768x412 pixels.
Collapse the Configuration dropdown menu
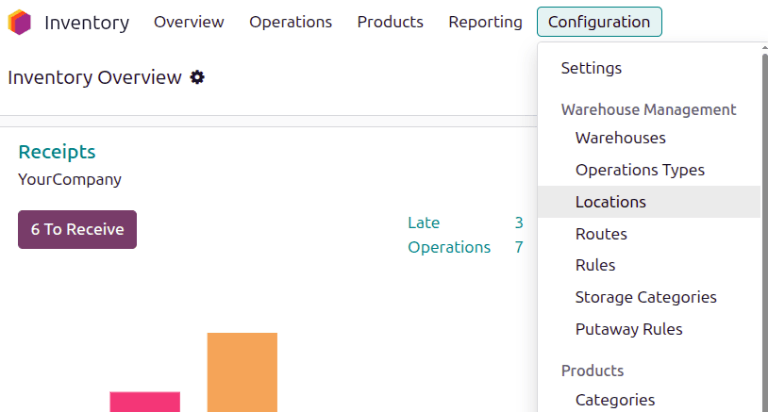(598, 22)
